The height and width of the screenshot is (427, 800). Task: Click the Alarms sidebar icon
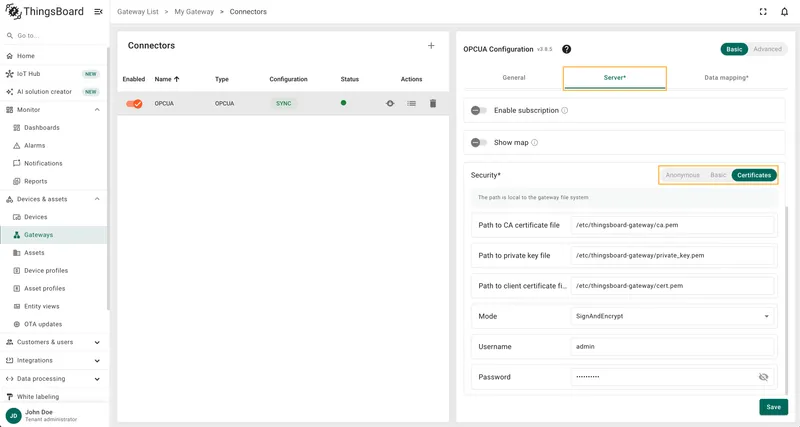click(x=16, y=145)
